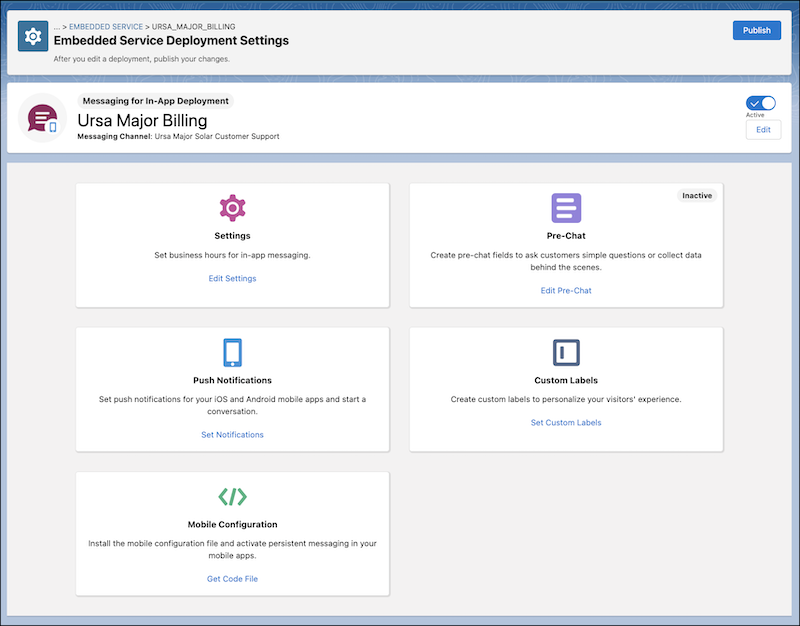Click the Publish button
The image size is (800, 626).
pos(757,30)
